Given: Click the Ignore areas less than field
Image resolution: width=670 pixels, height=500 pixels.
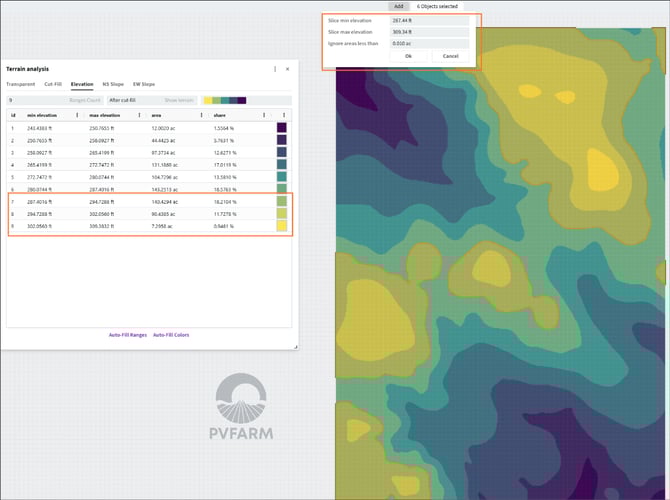Looking at the screenshot, I should point(429,44).
